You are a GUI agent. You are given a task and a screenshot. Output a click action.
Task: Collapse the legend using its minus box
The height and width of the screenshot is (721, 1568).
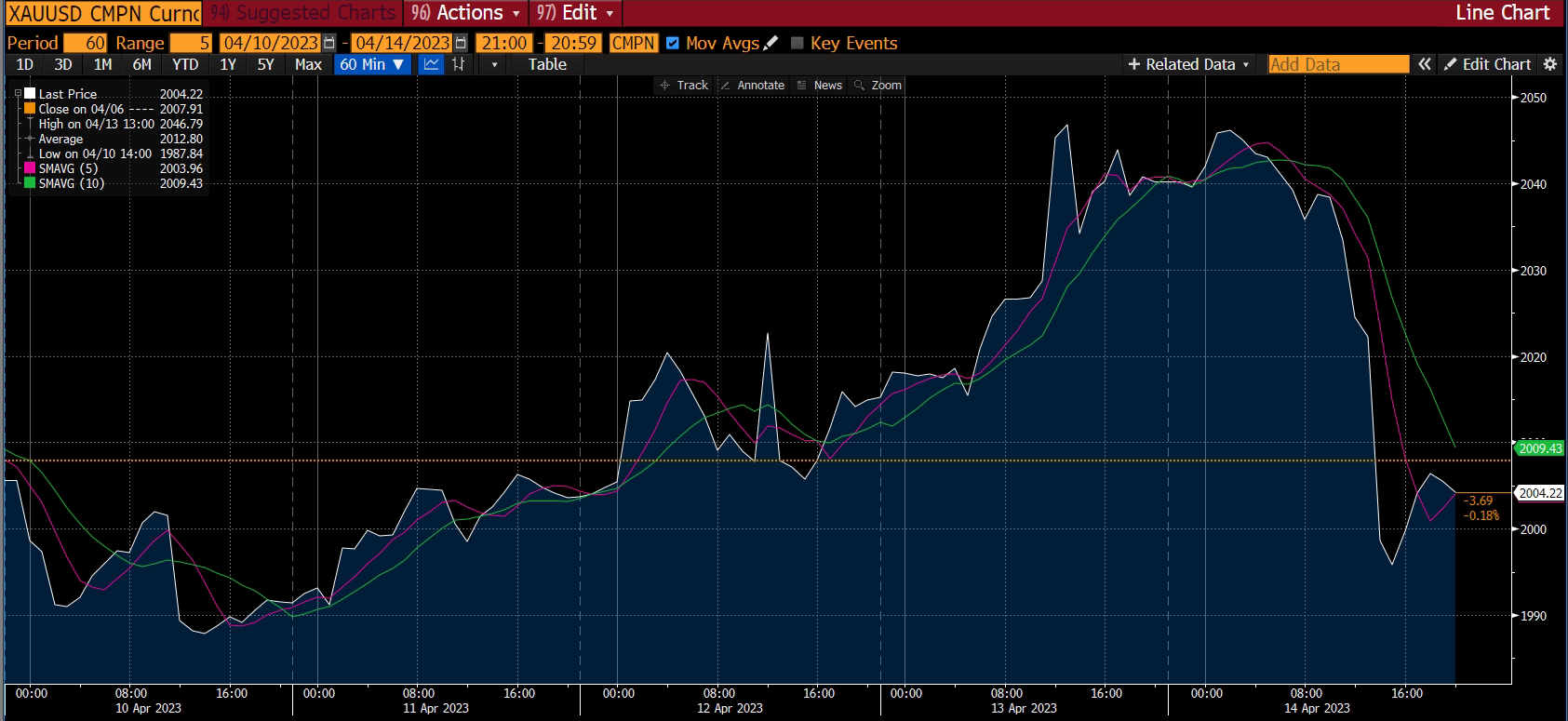(x=18, y=94)
